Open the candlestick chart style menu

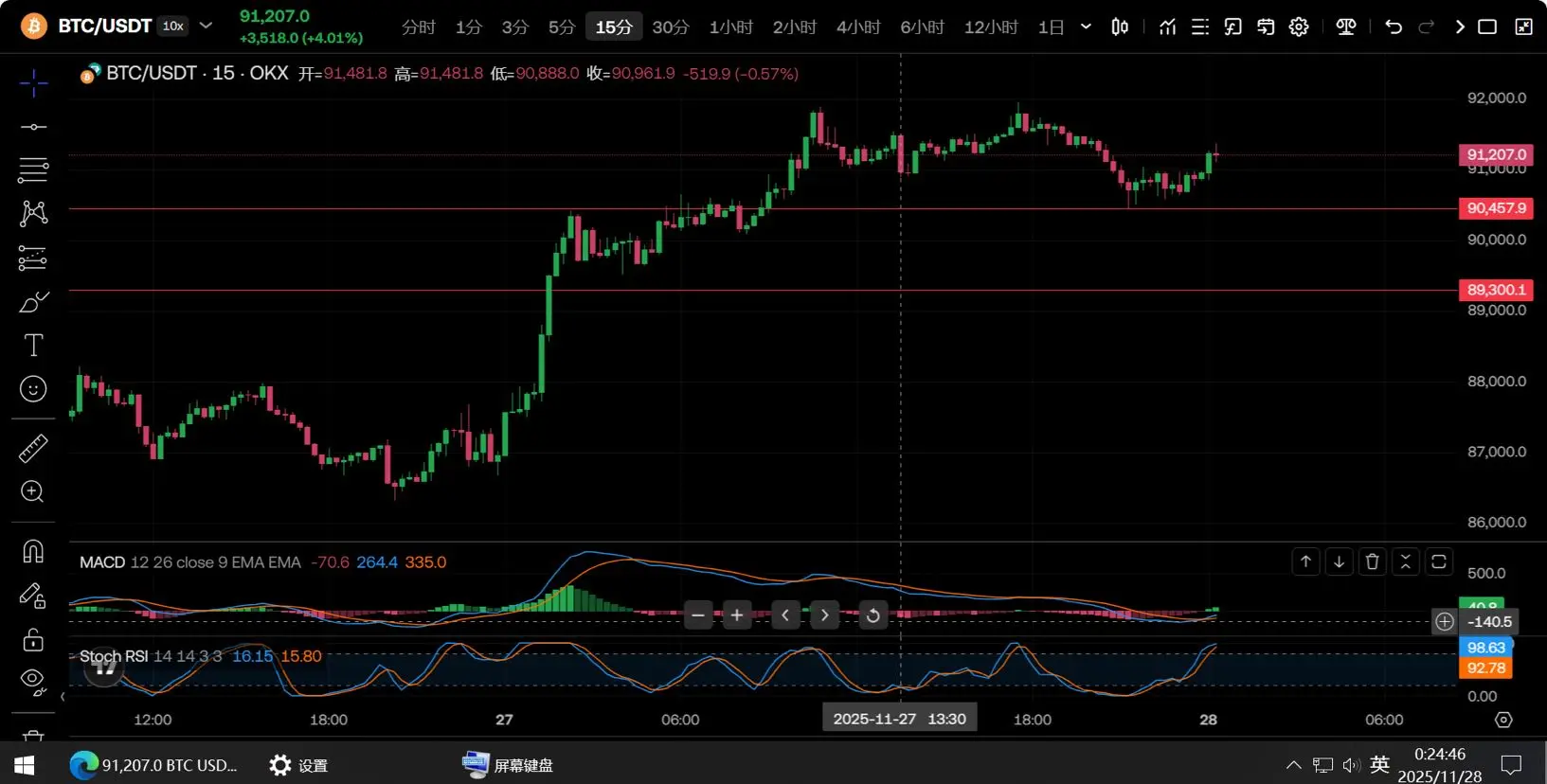(x=1120, y=27)
